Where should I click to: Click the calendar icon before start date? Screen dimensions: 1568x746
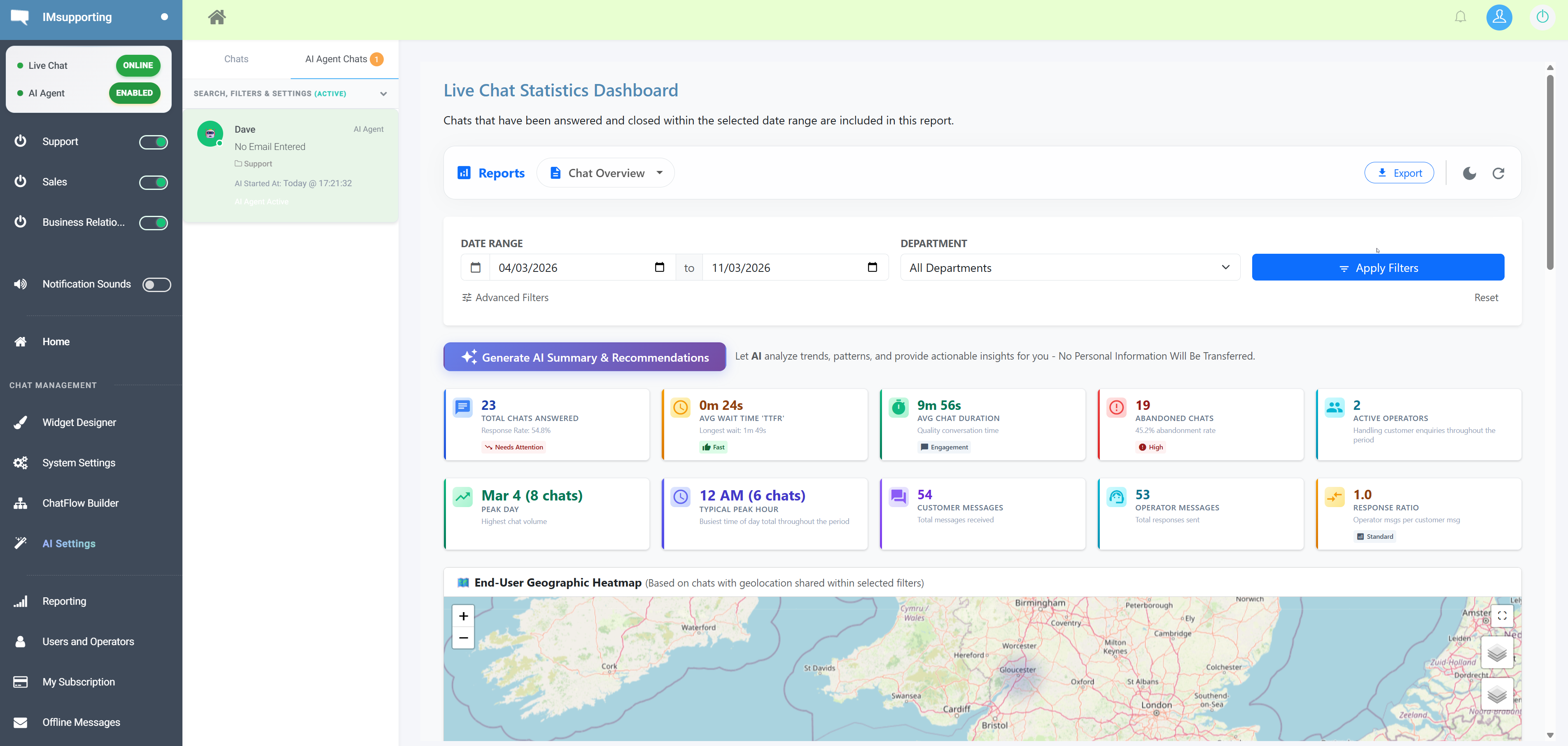click(x=476, y=267)
